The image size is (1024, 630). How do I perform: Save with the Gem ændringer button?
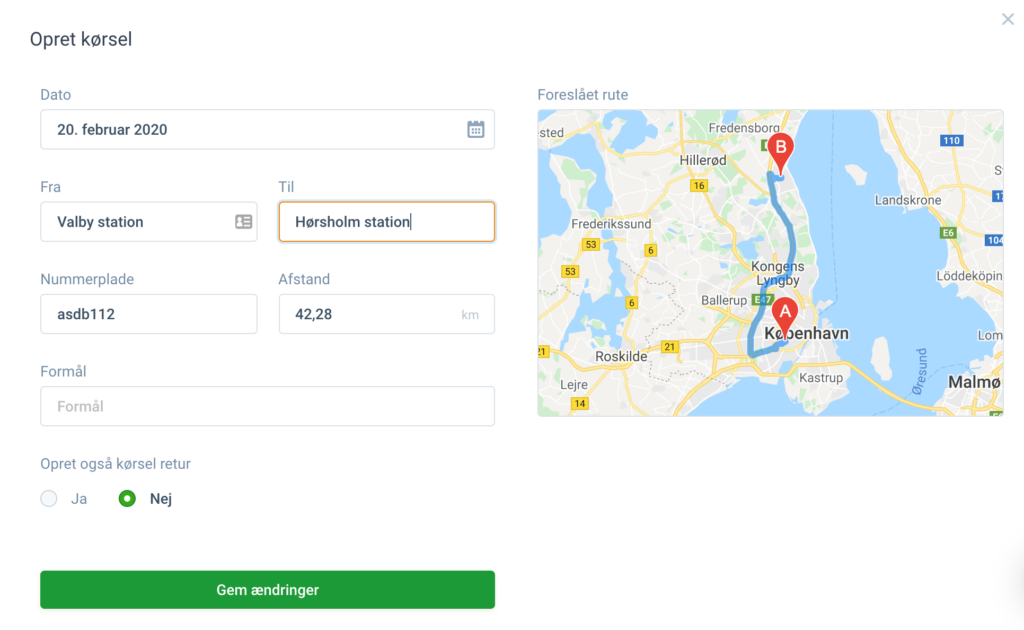click(x=267, y=590)
